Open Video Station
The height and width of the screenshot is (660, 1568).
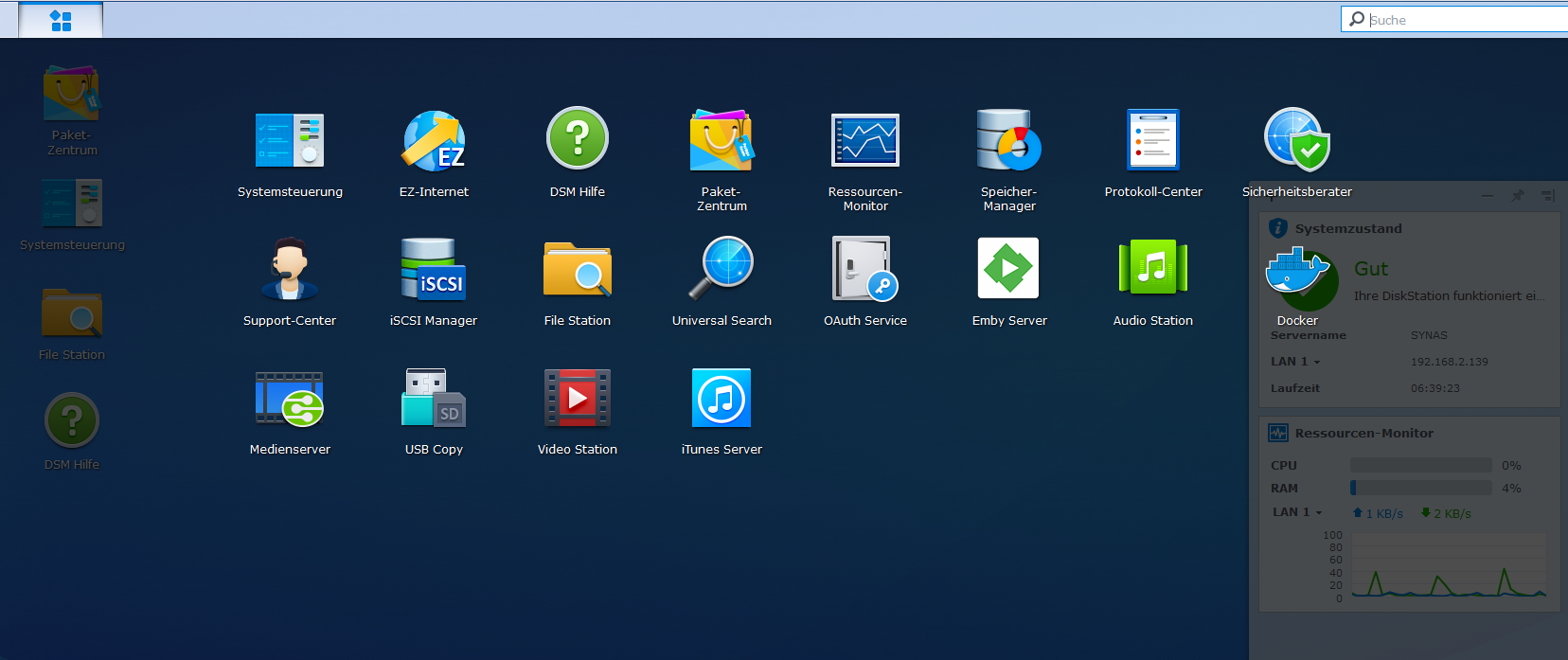pyautogui.click(x=578, y=398)
